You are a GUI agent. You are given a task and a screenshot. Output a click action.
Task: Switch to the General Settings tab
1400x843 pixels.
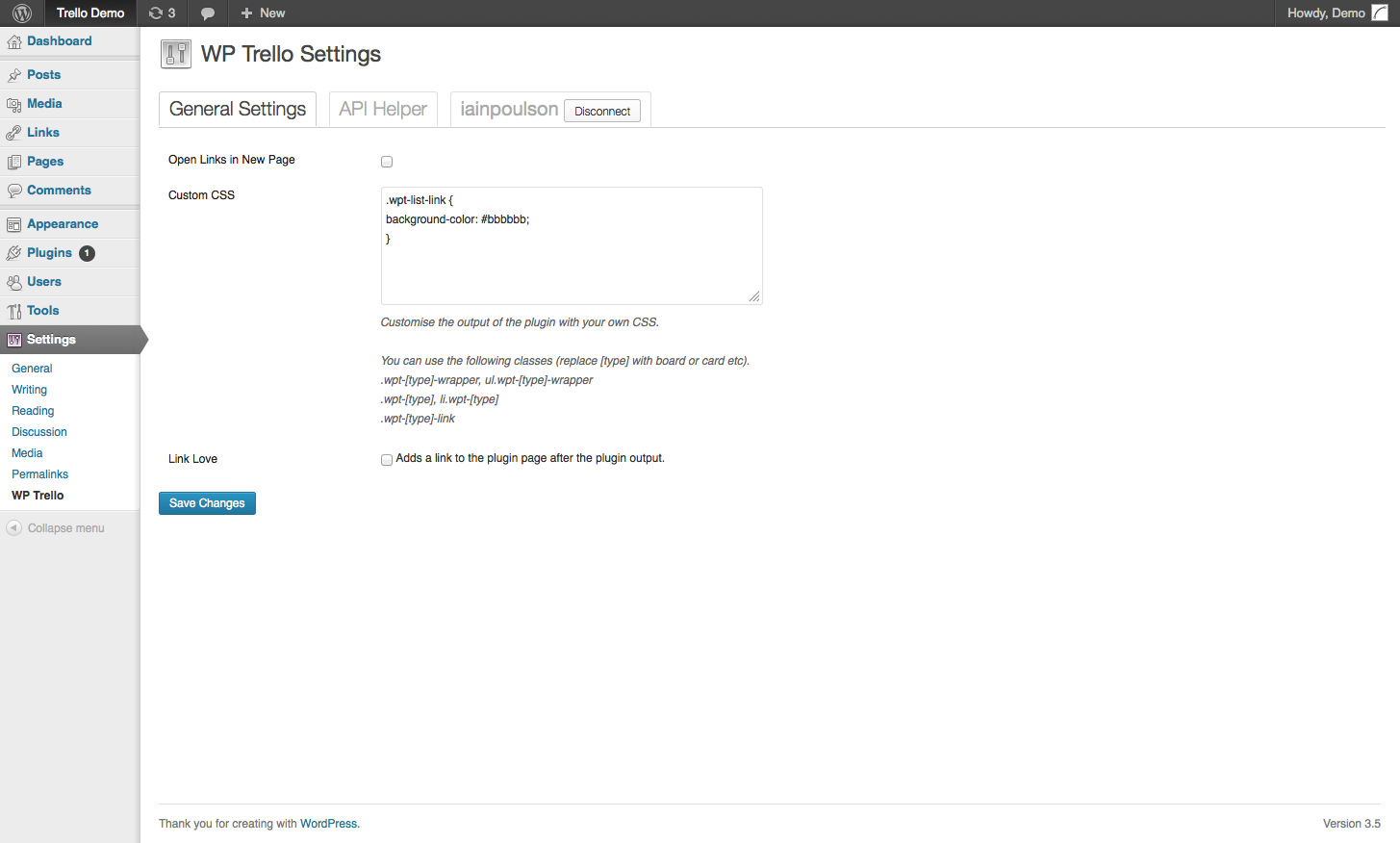(238, 109)
